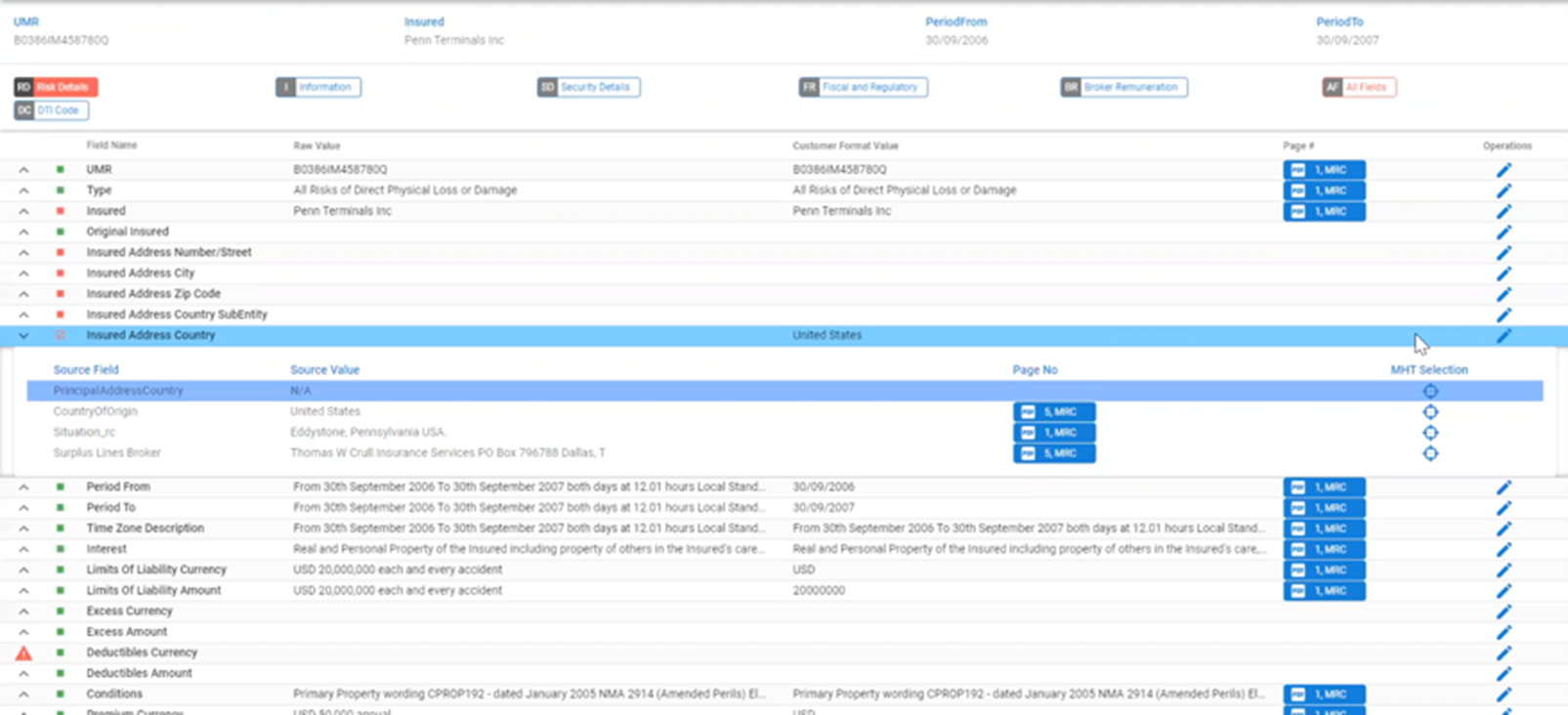Expand Original Insured row chevron
Viewport: 1568px width, 715px height.
coord(23,232)
